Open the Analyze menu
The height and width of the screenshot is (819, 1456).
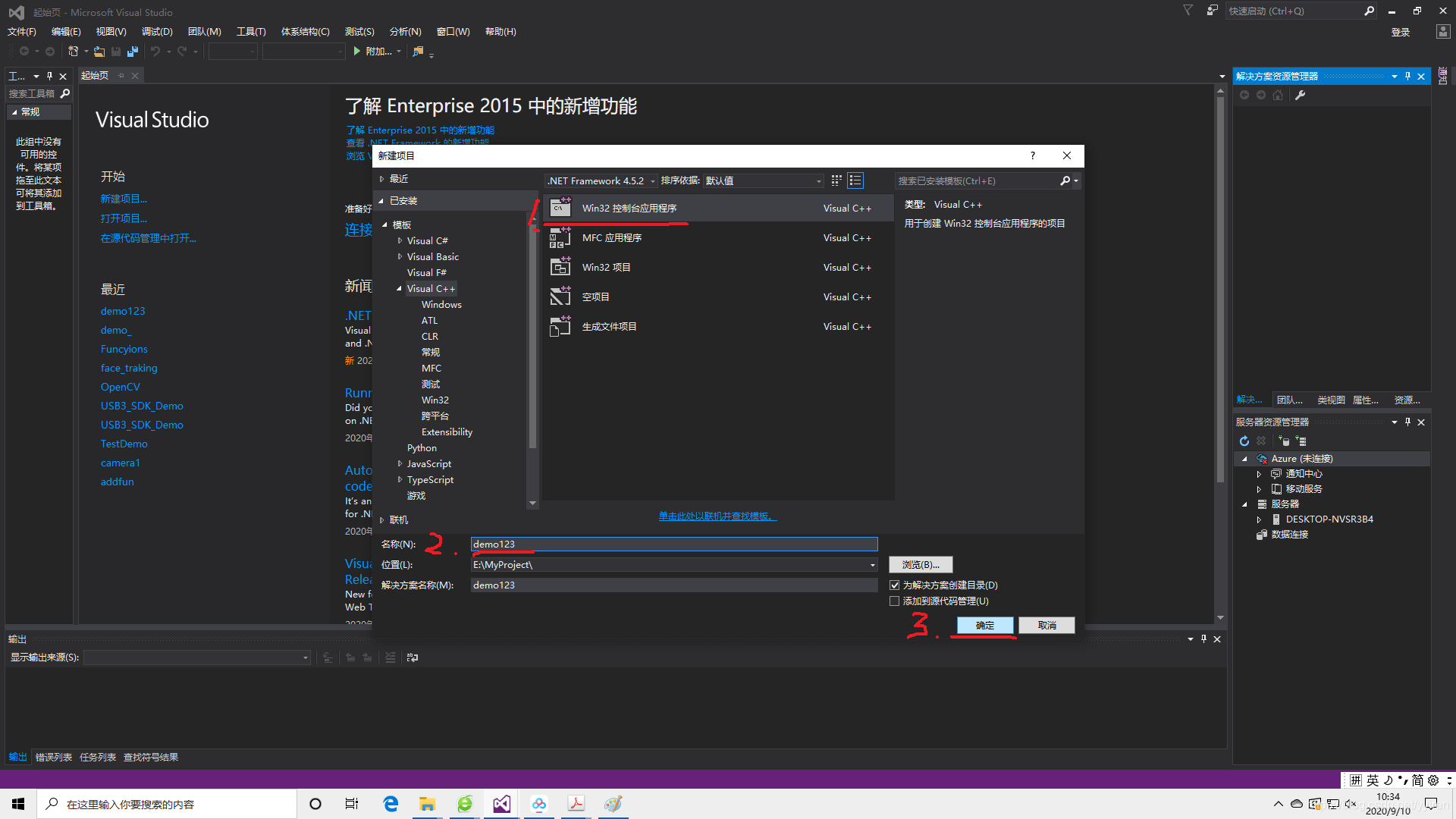[405, 31]
